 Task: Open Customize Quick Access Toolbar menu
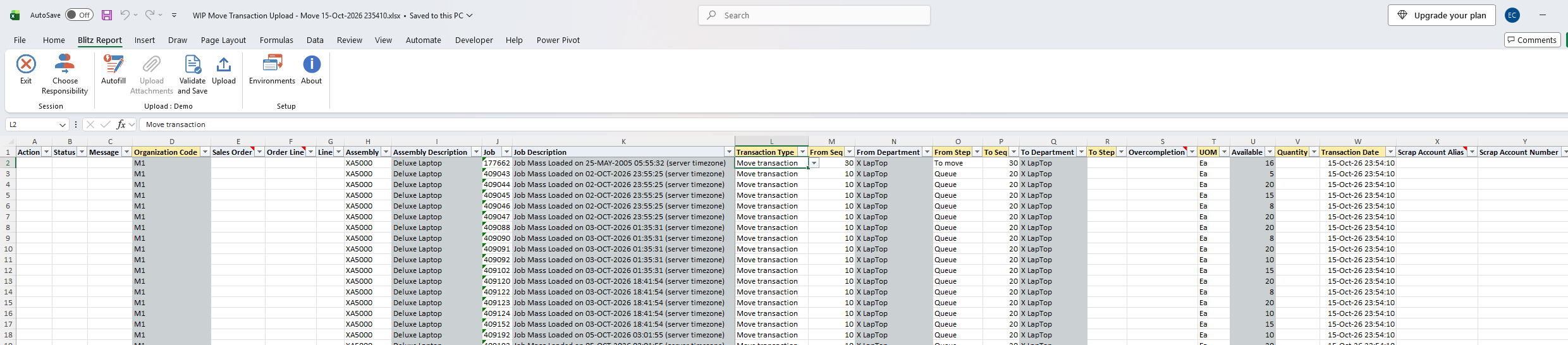[175, 15]
